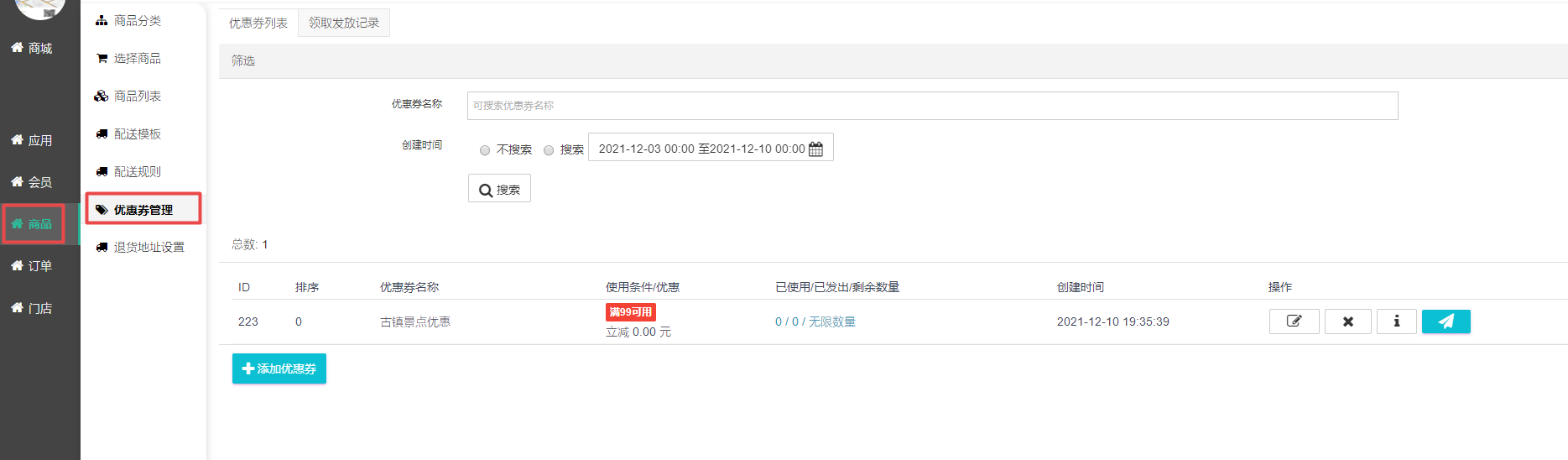Click the edit icon for coupon 223
Viewport: 1568px width, 460px height.
pyautogui.click(x=1294, y=321)
